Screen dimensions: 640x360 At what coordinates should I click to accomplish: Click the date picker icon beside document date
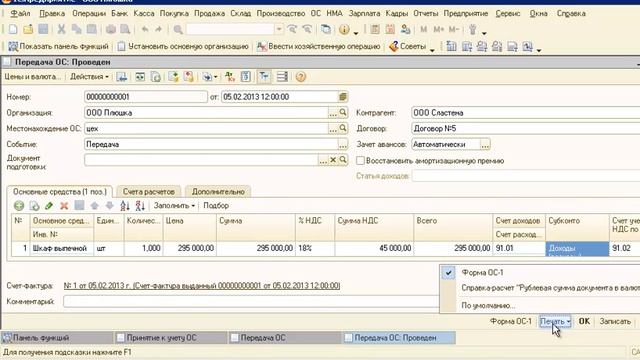pos(343,97)
